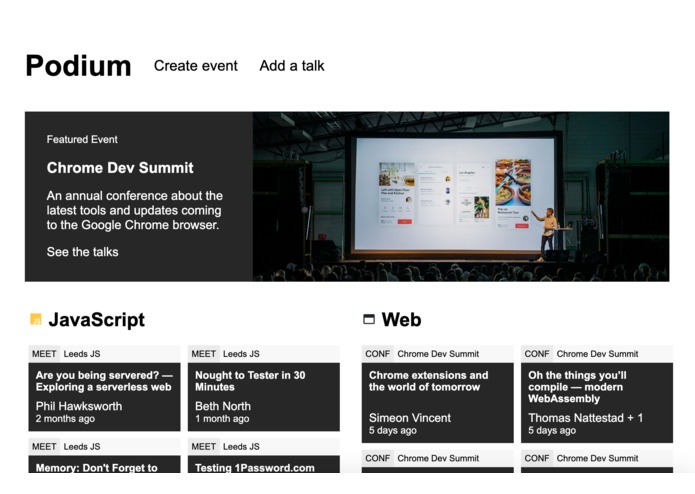The height and width of the screenshot is (494, 695).
Task: Click CONF tag above 'Oh the things you'll compile'
Action: (537, 354)
